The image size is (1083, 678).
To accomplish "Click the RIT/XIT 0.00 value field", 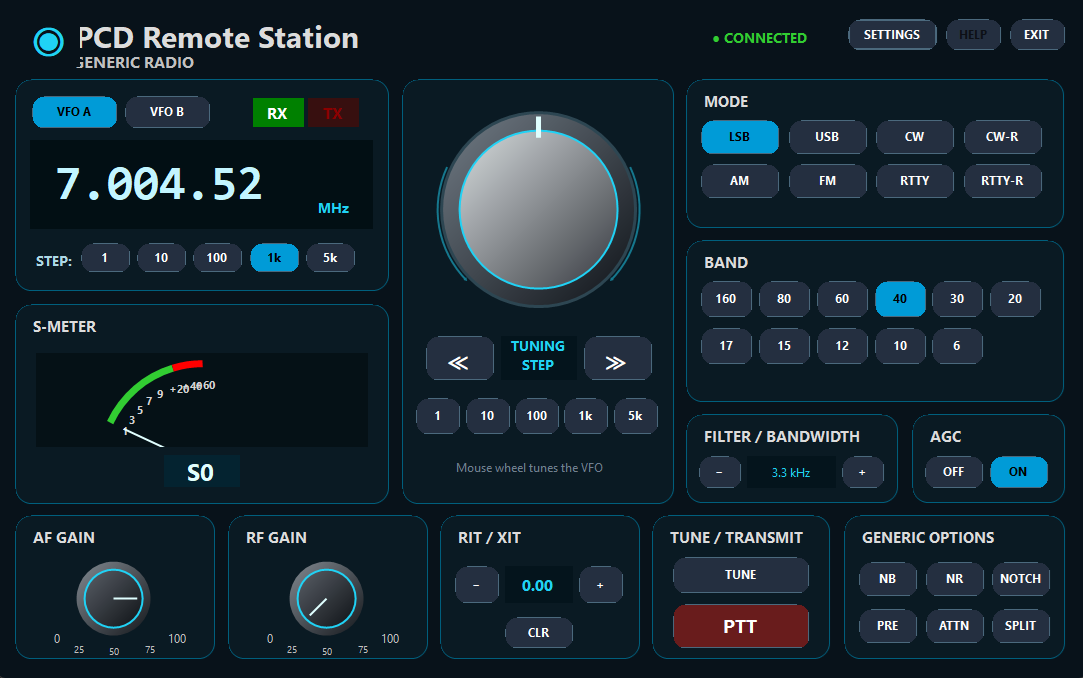I will 538,585.
